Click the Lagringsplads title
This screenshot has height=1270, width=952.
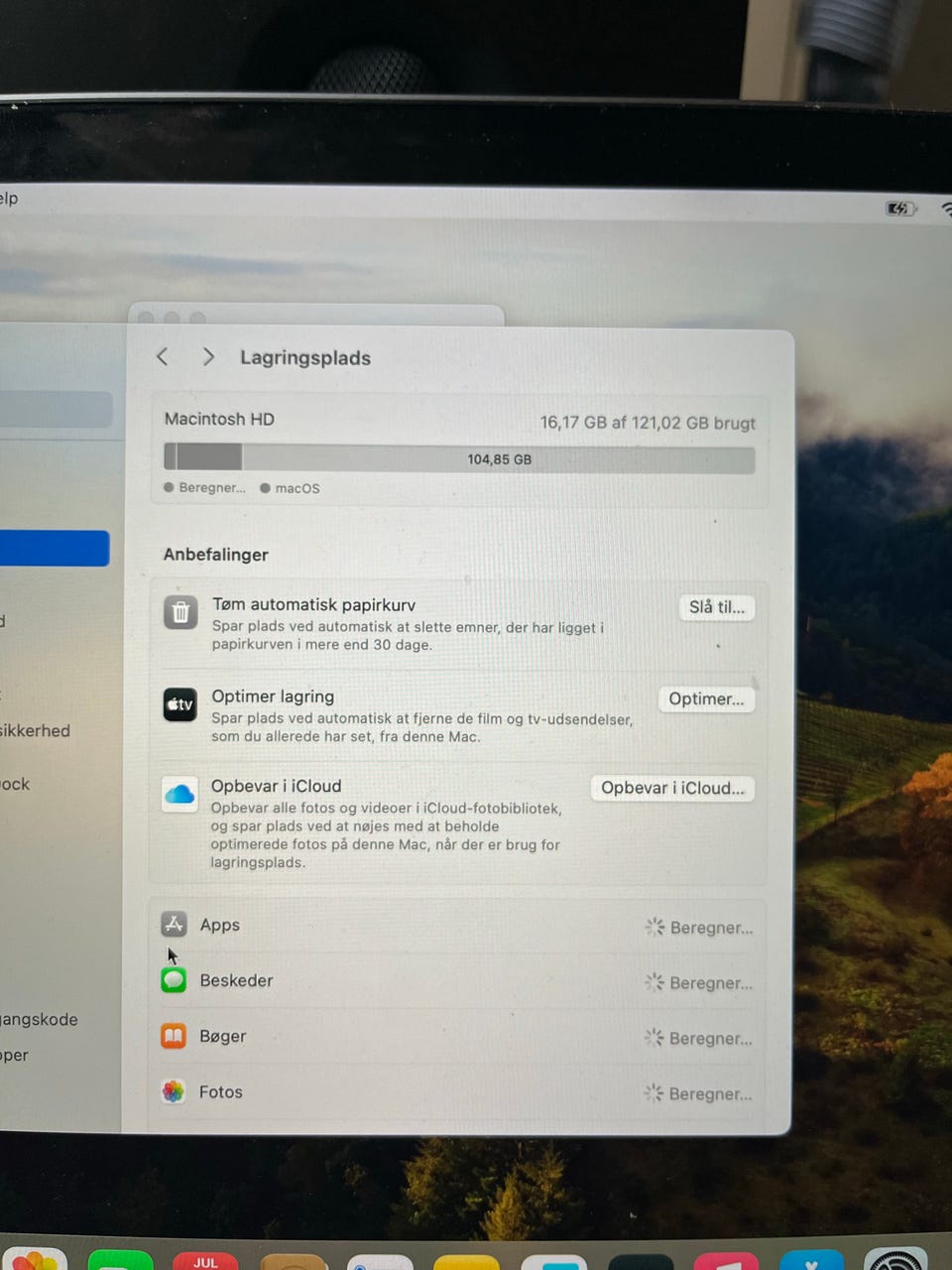[305, 358]
